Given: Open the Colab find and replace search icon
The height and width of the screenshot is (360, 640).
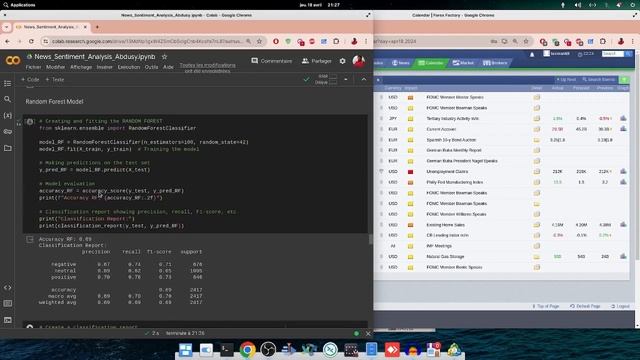Looking at the screenshot, I should (7, 99).
